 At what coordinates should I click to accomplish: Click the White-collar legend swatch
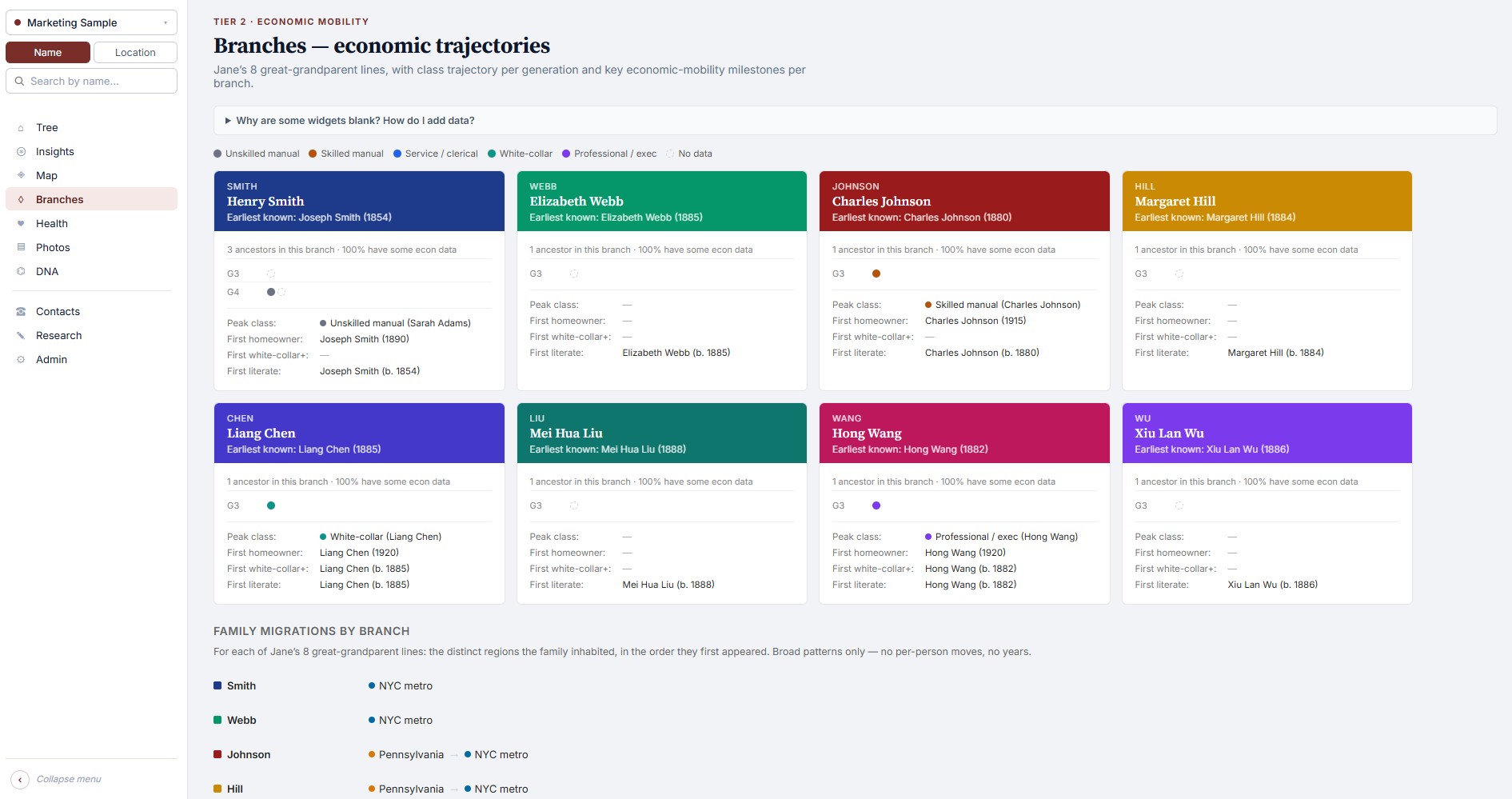[x=492, y=154]
